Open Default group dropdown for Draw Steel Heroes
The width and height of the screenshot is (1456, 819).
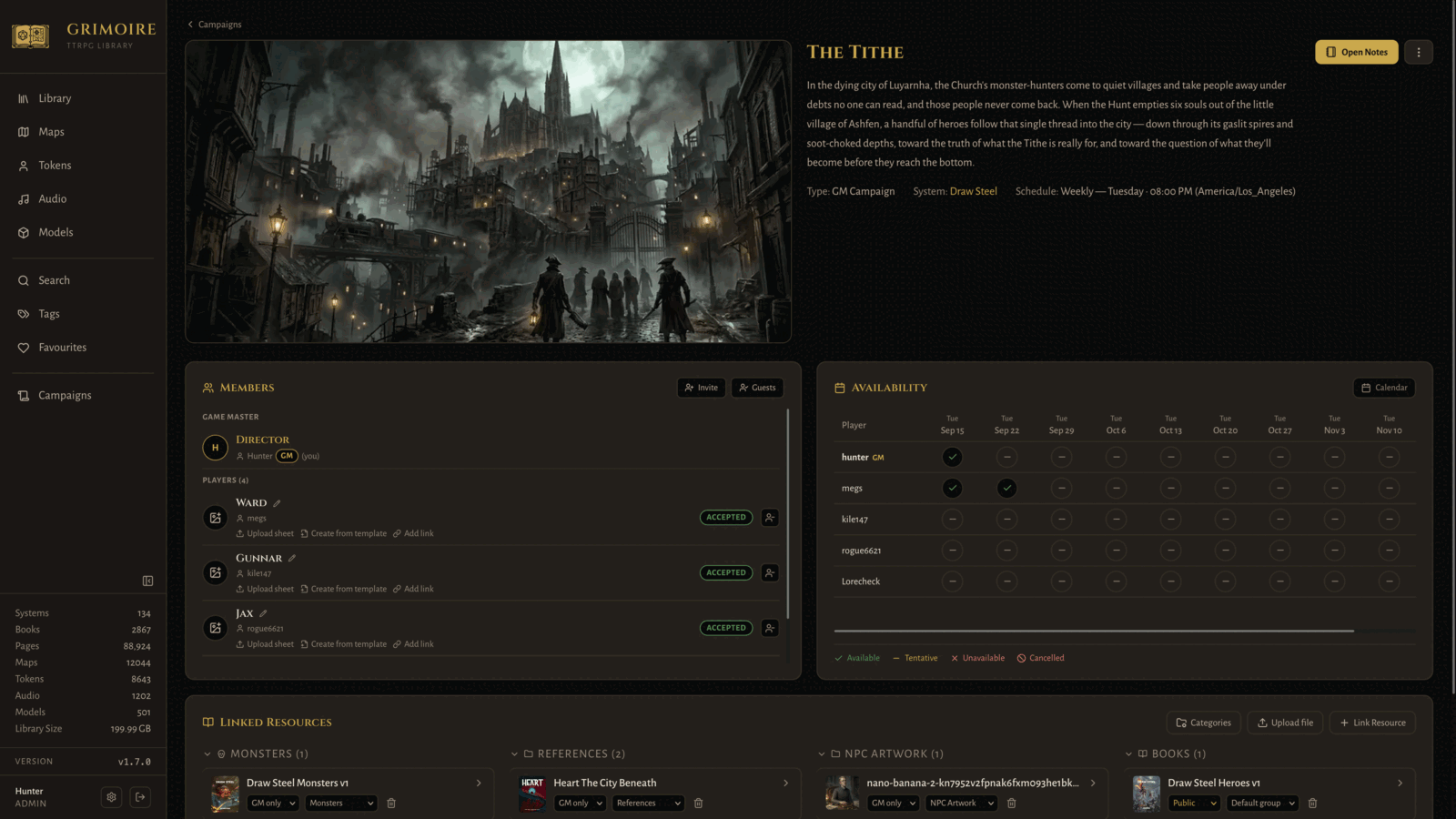[x=1263, y=804]
